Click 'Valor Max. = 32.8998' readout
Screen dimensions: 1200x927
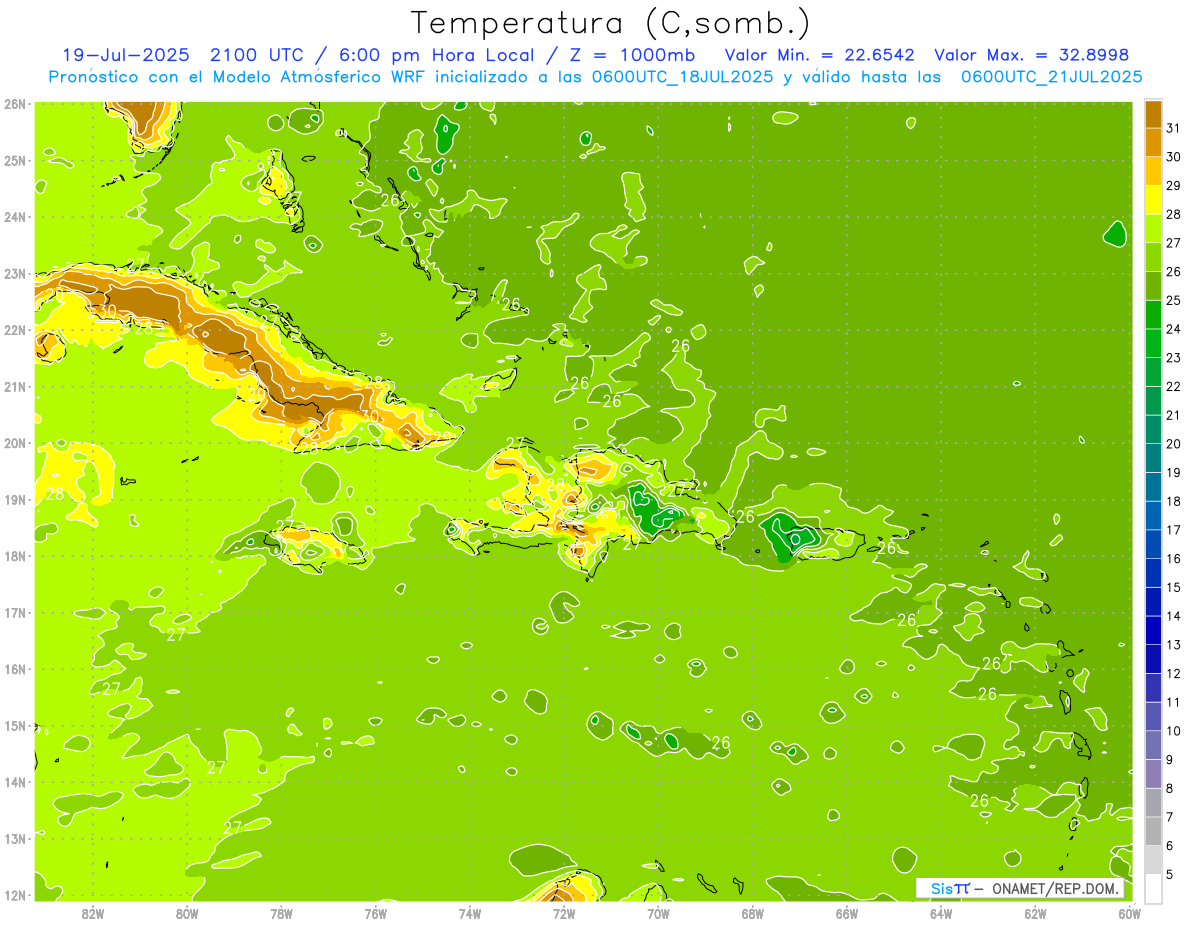(x=1033, y=55)
